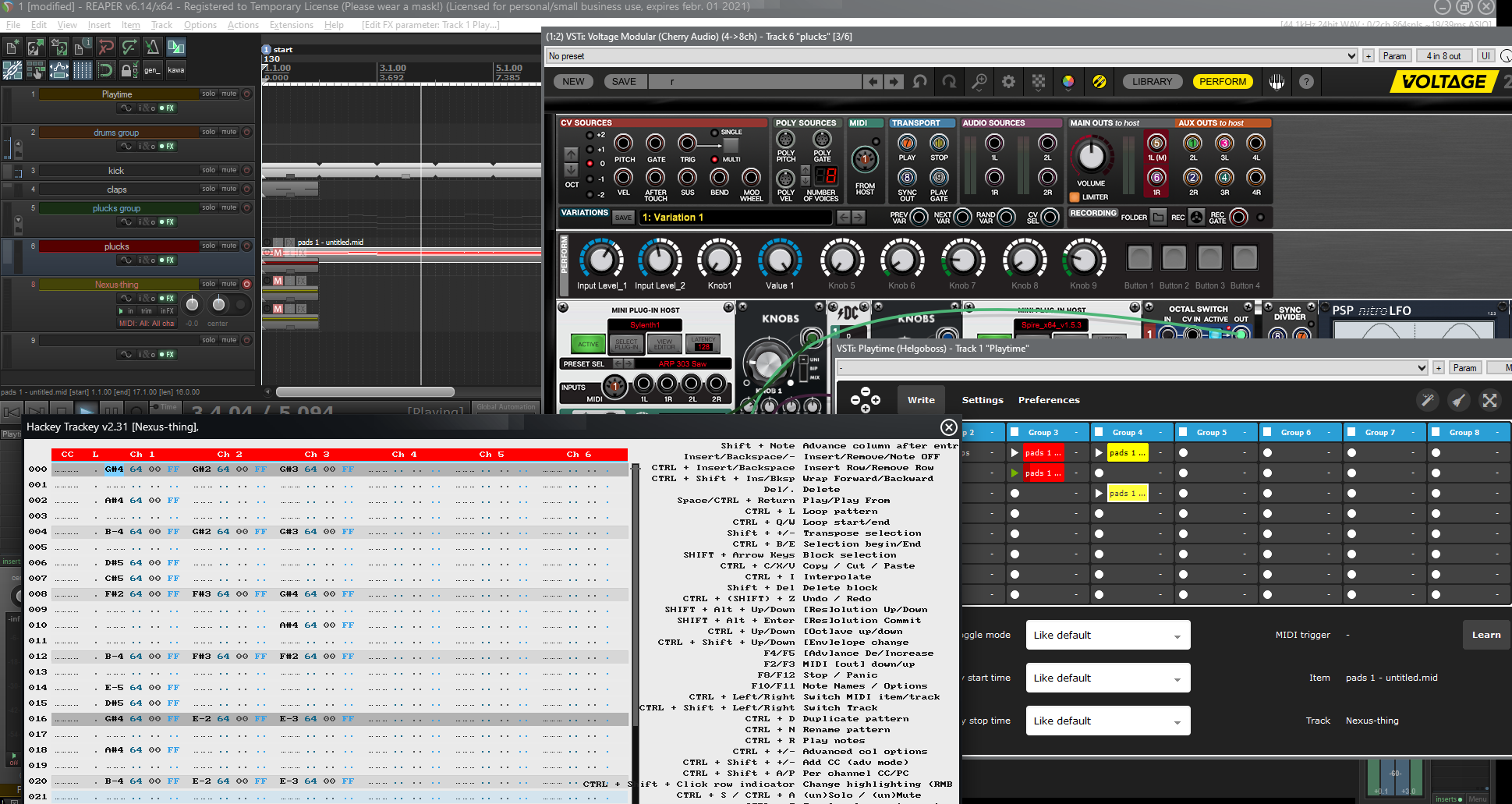1512x804 pixels.
Task: Click the Voltage main VOLUME knob
Action: click(x=1091, y=157)
